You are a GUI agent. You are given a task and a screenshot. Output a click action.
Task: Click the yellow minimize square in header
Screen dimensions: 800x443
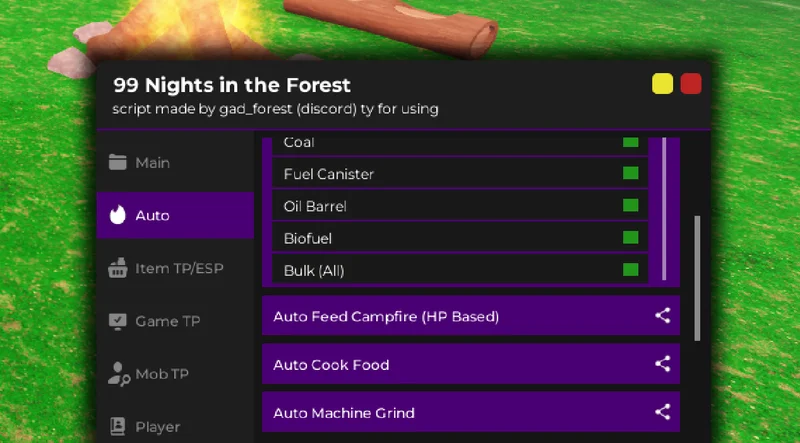tap(662, 84)
